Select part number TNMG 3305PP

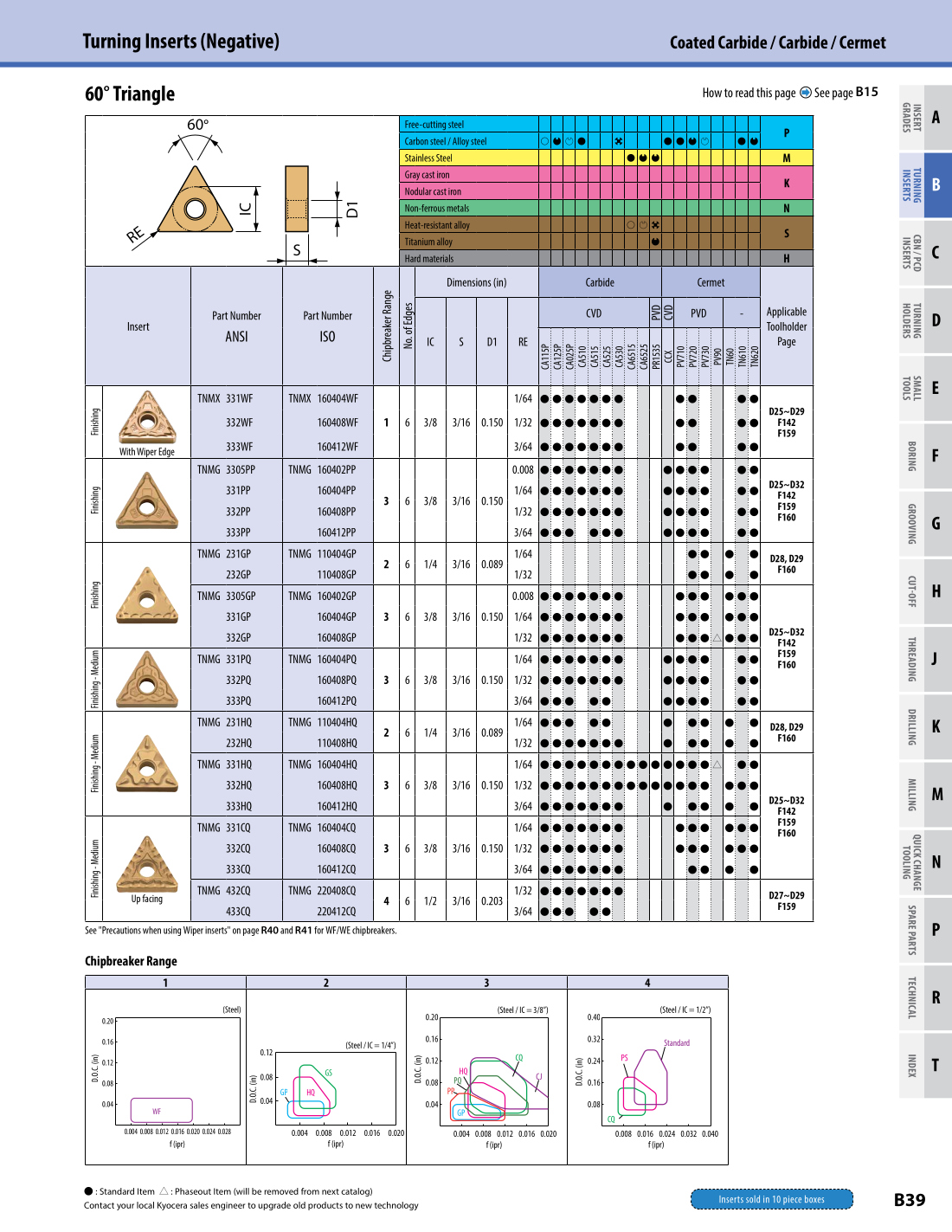coord(226,470)
